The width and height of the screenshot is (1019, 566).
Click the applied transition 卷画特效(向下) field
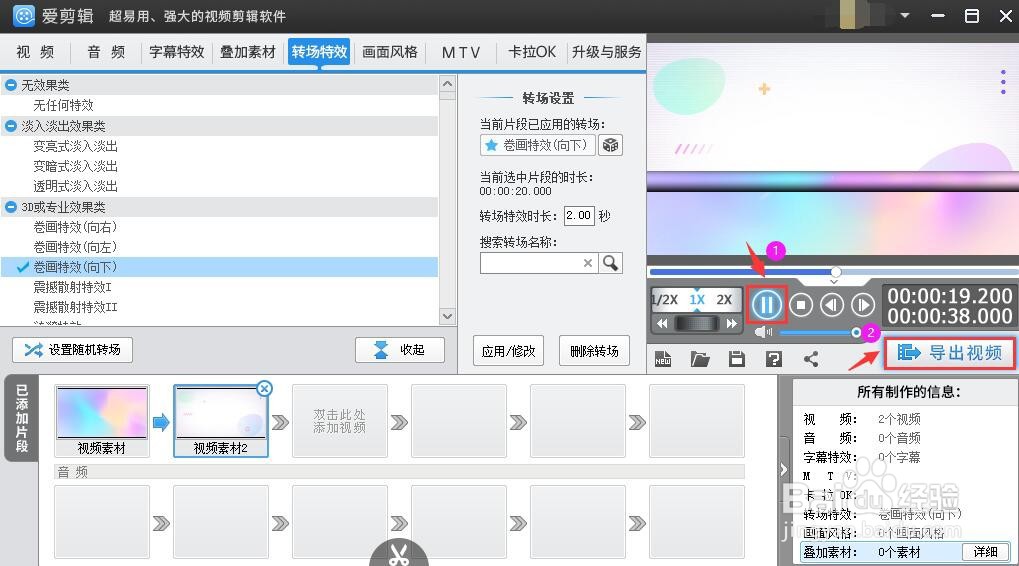pyautogui.click(x=537, y=145)
